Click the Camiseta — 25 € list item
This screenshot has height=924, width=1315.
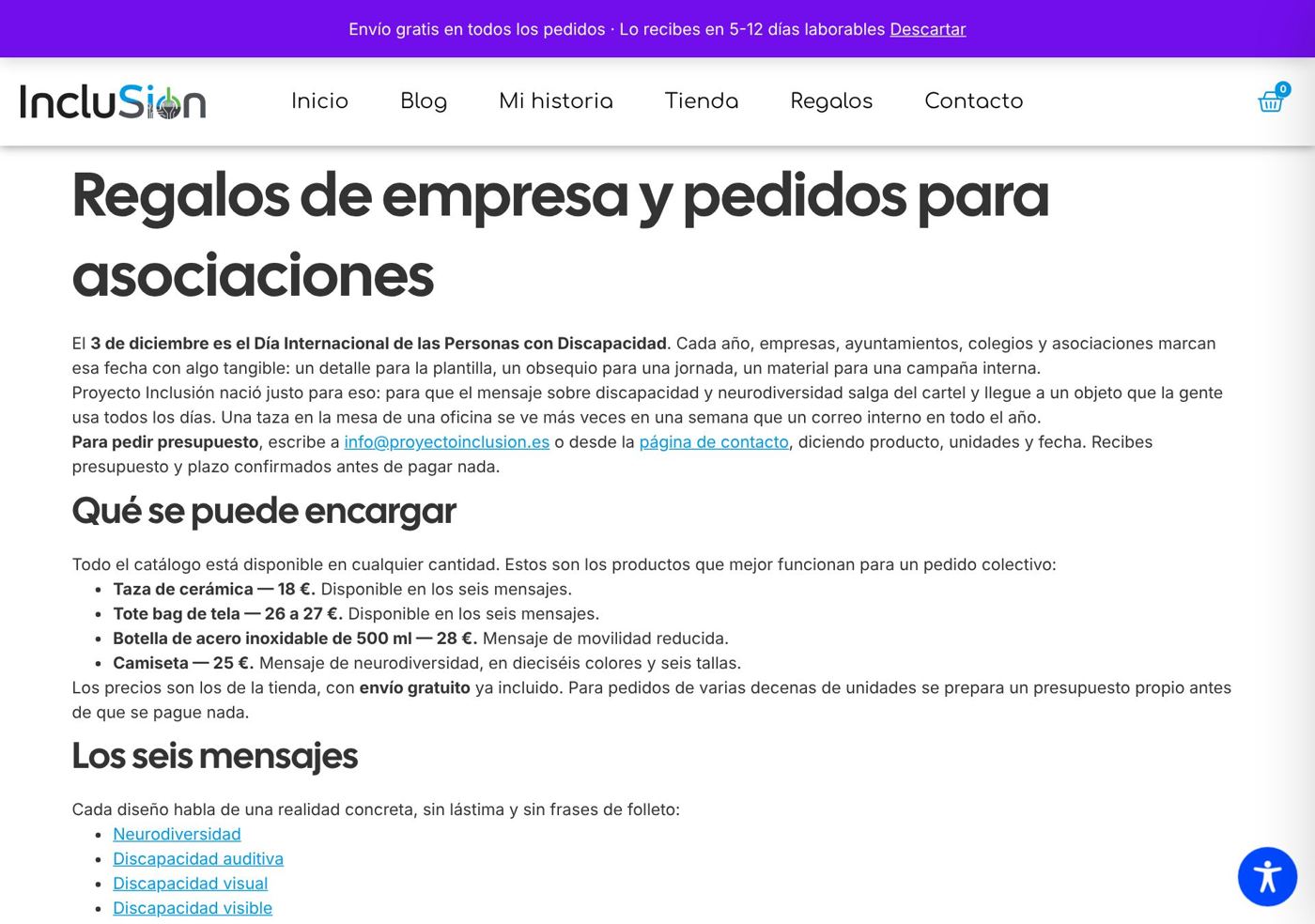[x=426, y=663]
